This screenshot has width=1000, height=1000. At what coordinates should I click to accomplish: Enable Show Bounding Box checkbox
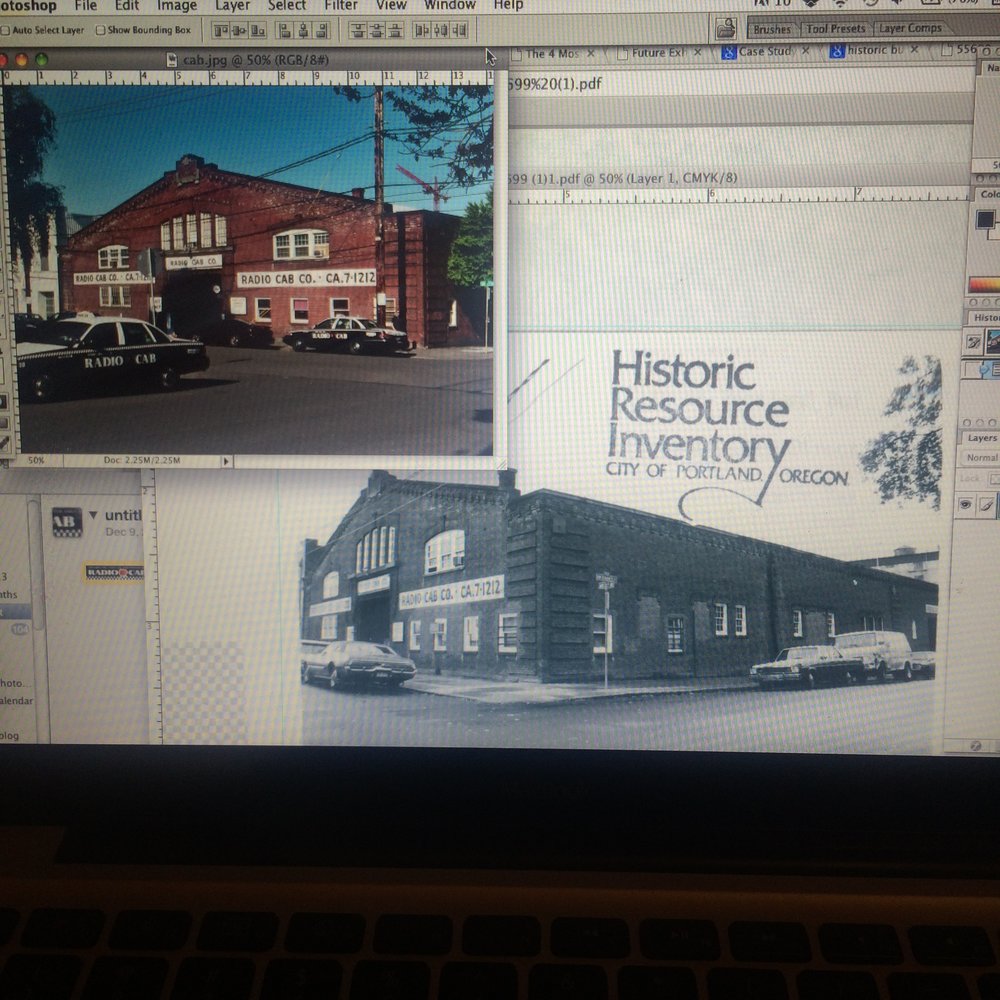100,30
